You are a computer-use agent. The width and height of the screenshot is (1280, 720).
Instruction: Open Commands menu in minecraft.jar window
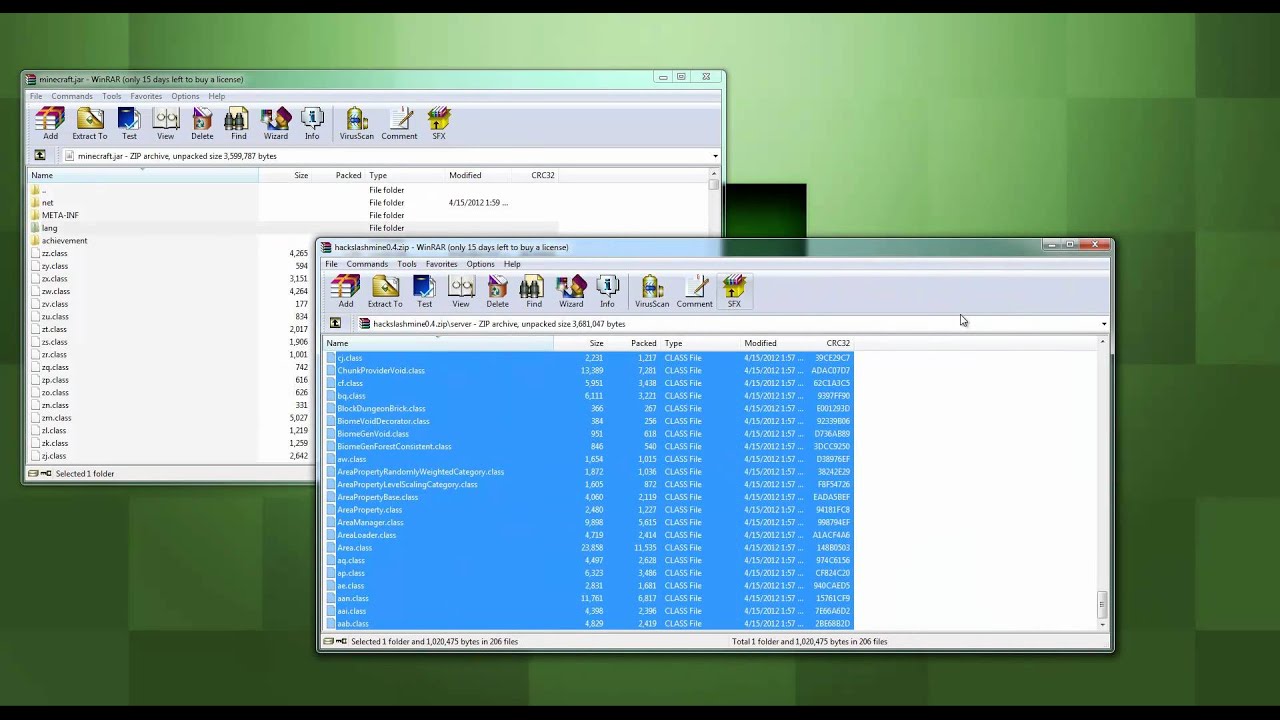(72, 96)
